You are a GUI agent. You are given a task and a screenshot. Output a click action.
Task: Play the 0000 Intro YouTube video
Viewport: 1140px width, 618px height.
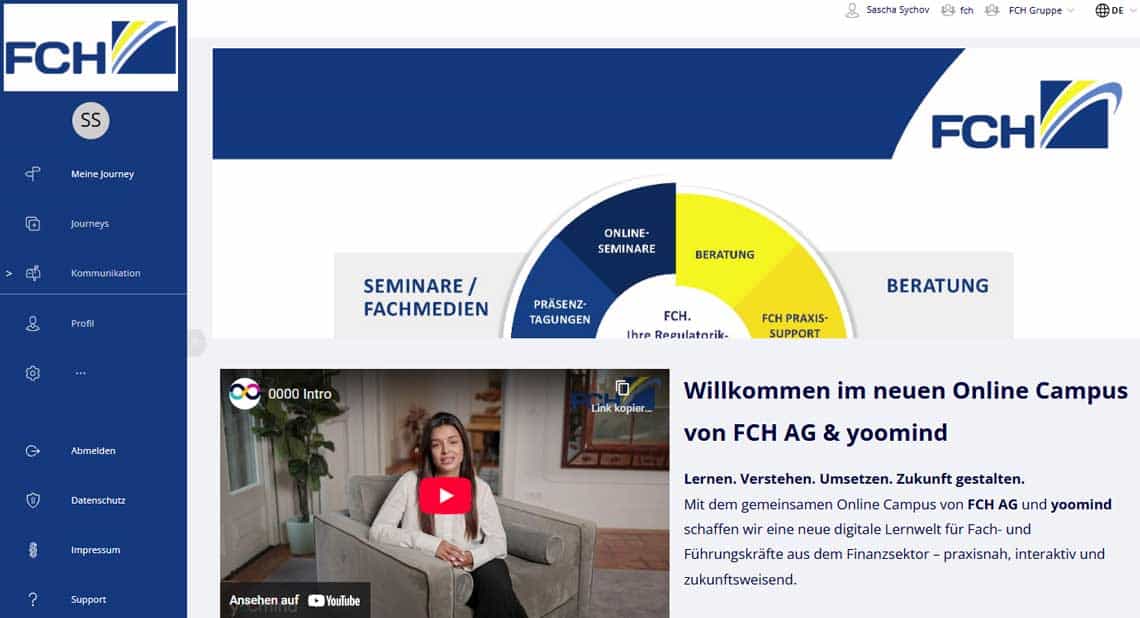pyautogui.click(x=445, y=496)
